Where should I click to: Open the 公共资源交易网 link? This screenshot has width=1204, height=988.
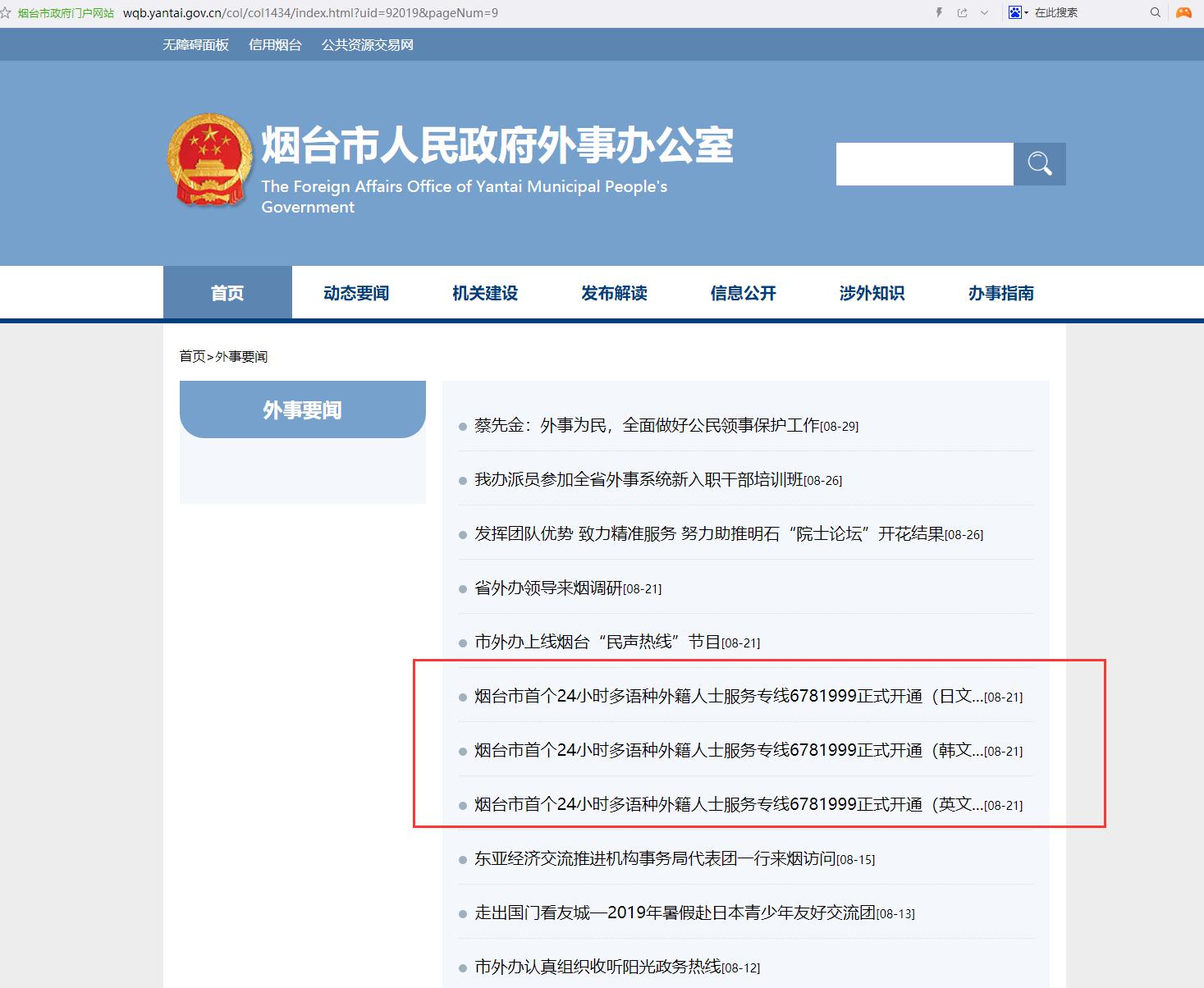[368, 45]
